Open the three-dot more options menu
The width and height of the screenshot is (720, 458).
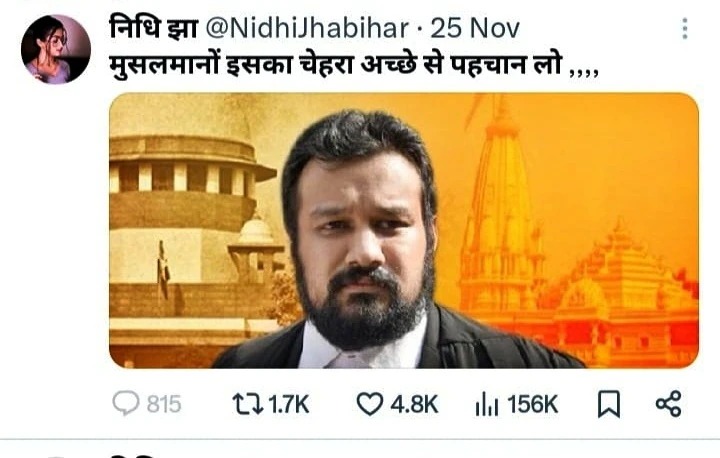tap(685, 28)
